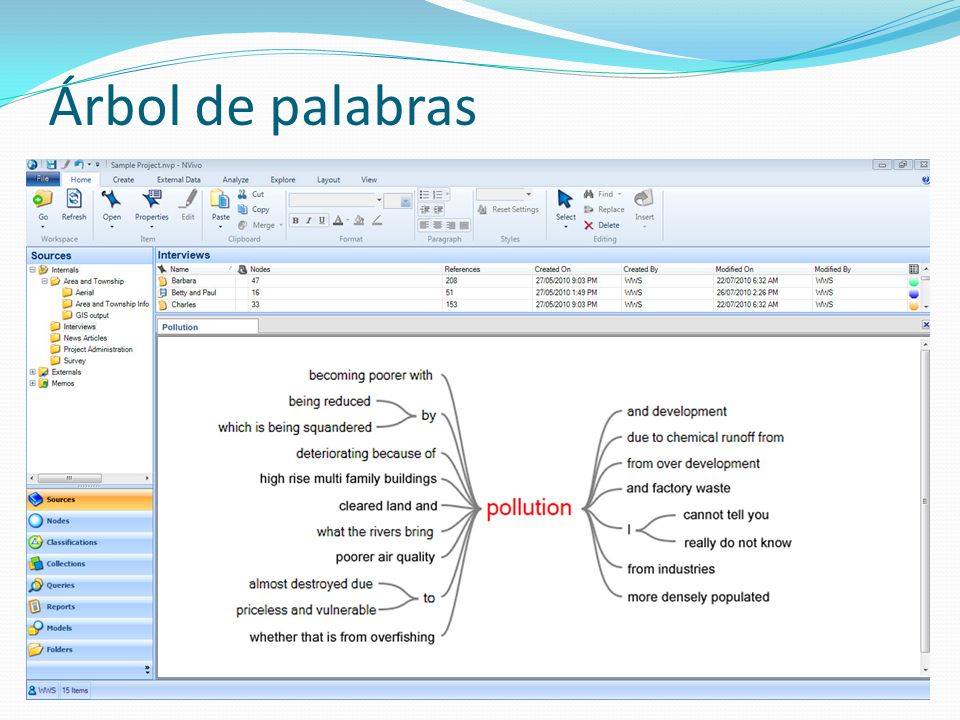960x720 pixels.
Task: Select the Survey folder
Action: [69, 361]
